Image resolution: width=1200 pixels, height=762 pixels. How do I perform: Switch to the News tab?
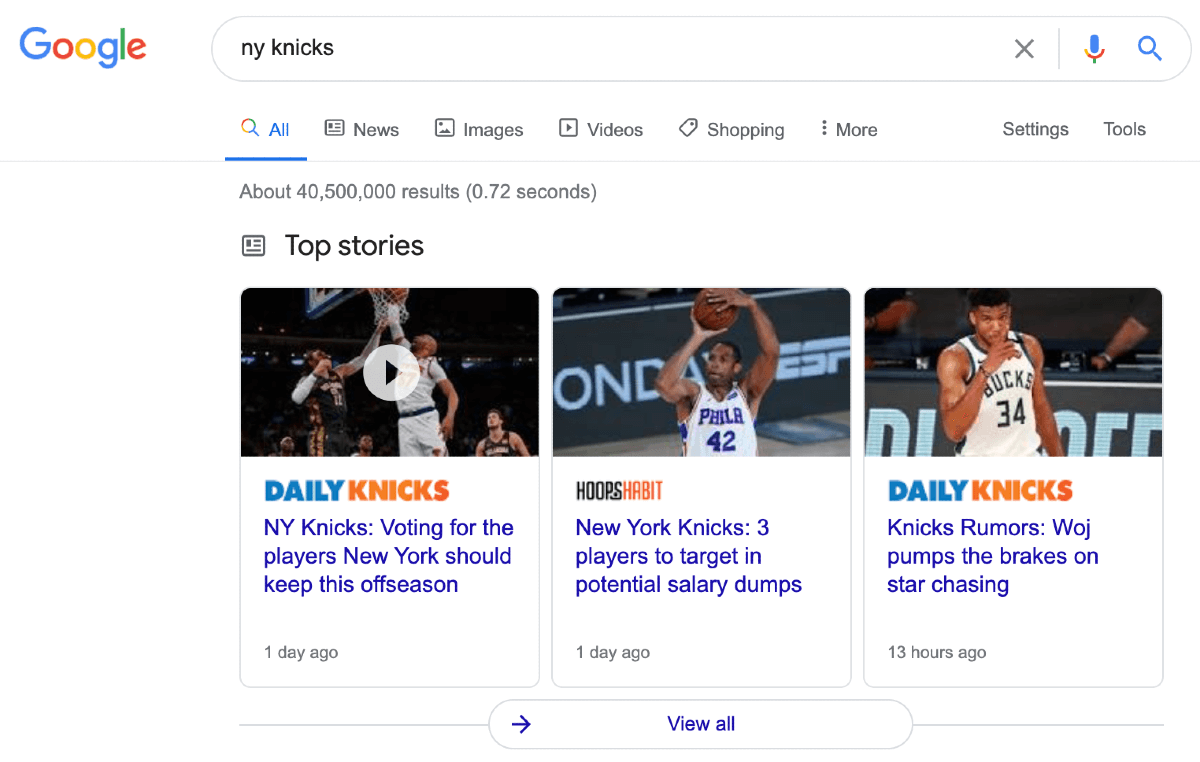(x=362, y=129)
